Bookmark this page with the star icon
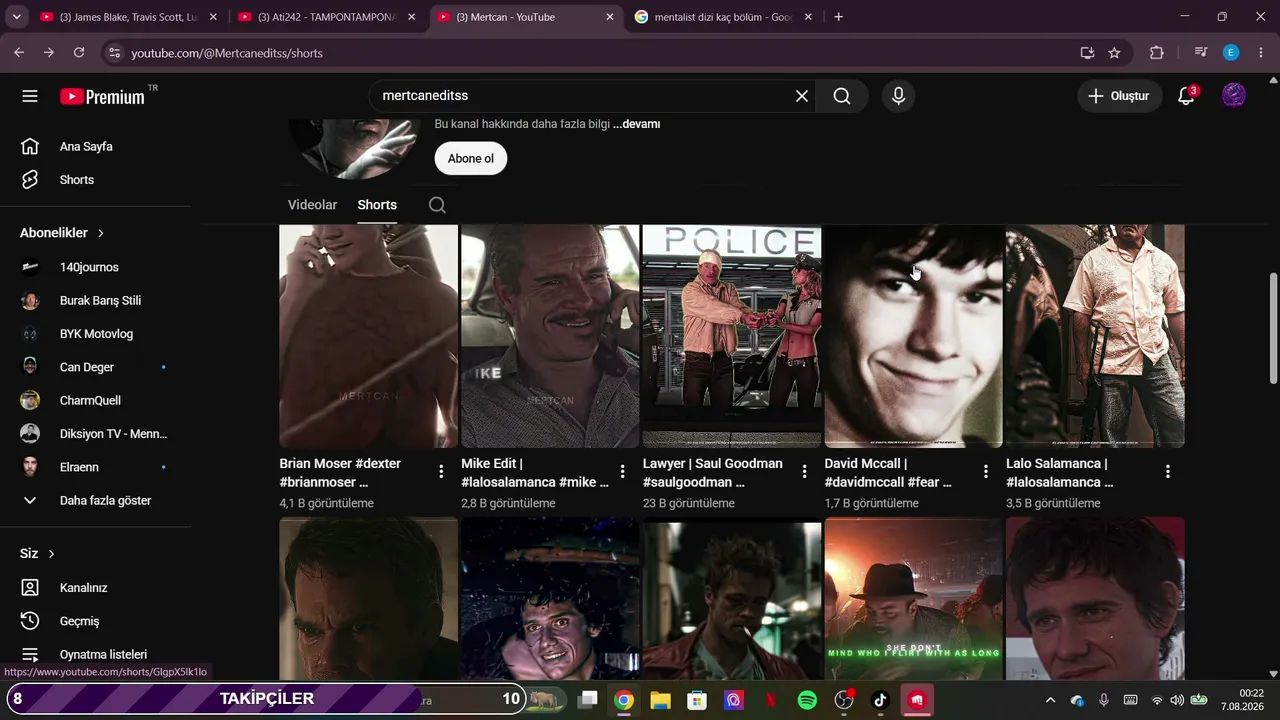The width and height of the screenshot is (1280, 720). pos(1114,53)
